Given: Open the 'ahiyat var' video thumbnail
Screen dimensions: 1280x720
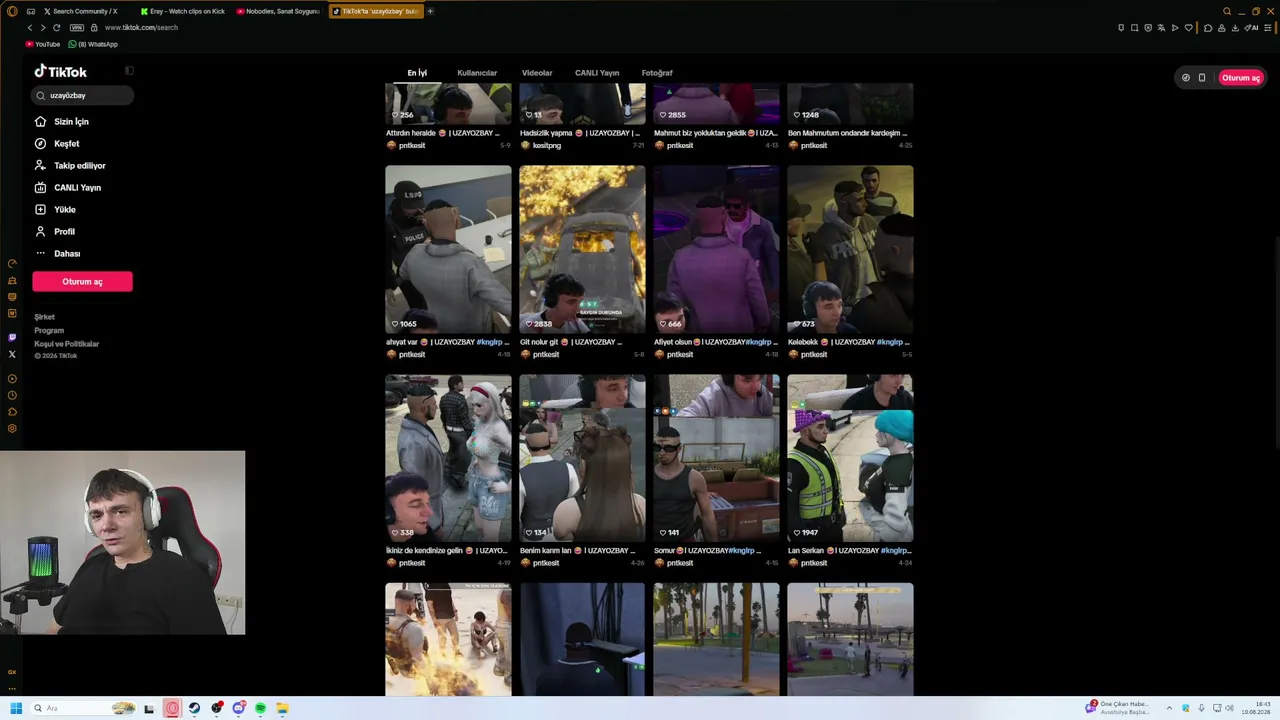Looking at the screenshot, I should [448, 249].
